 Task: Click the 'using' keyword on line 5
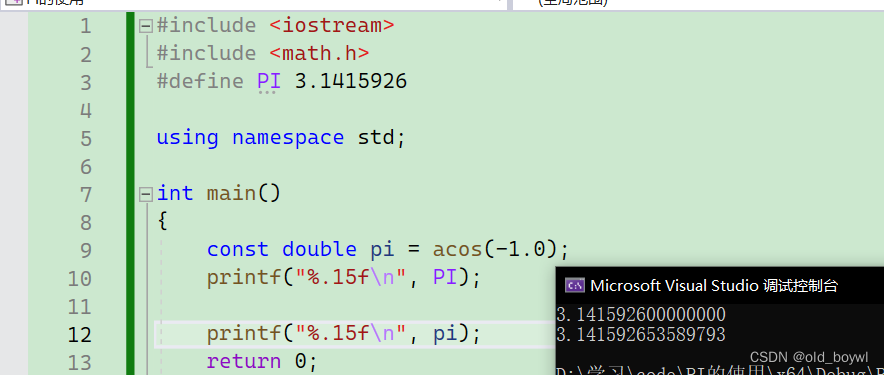(187, 138)
